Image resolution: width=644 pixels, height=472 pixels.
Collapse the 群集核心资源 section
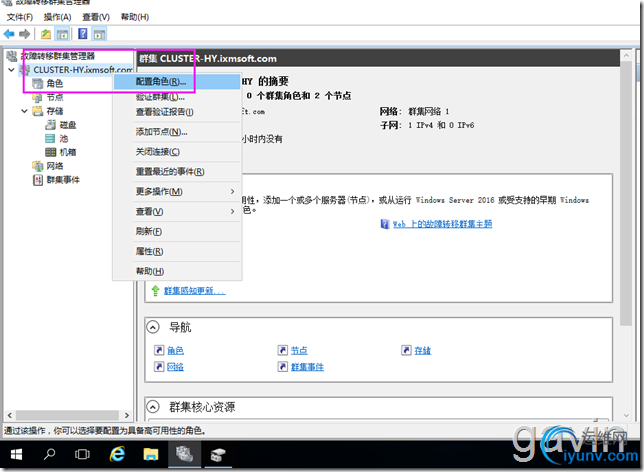point(153,407)
